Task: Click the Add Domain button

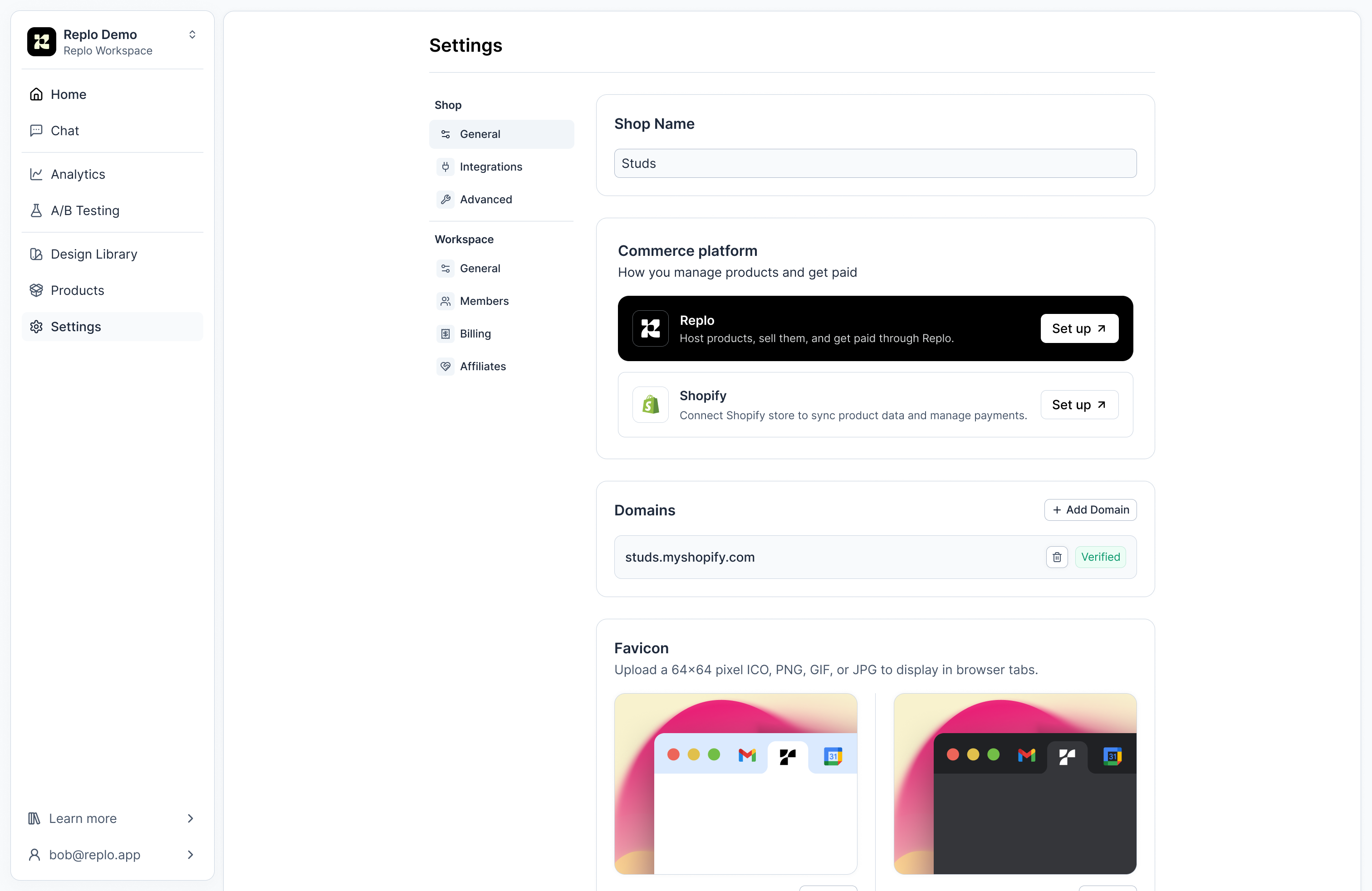Action: [1090, 509]
